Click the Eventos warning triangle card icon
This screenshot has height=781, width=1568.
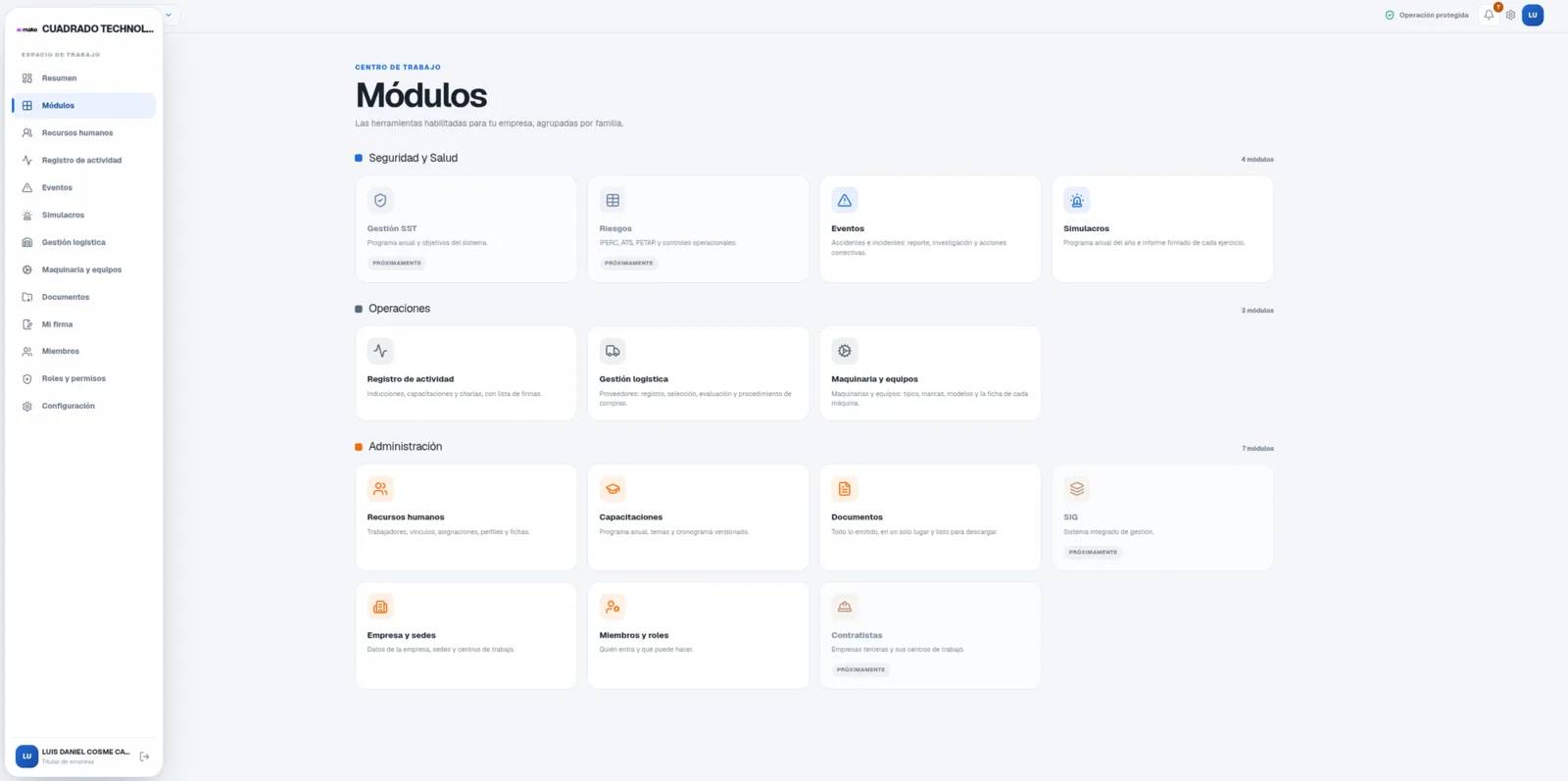845,200
